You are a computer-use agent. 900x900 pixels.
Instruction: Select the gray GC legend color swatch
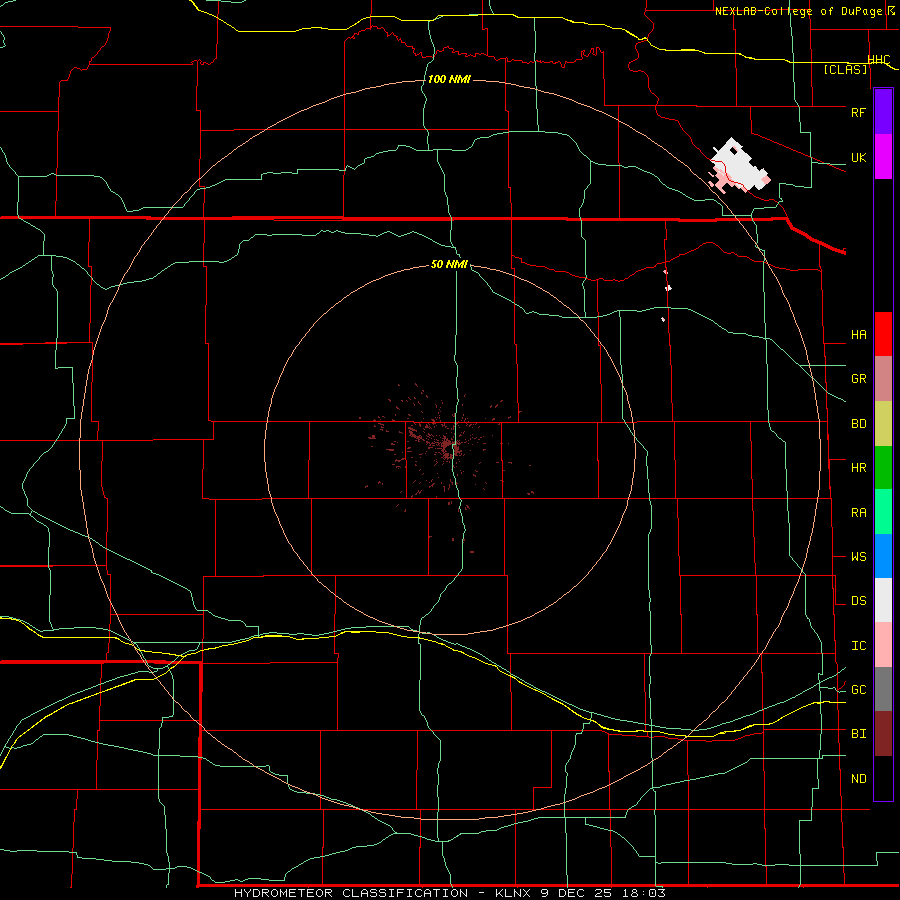click(883, 689)
